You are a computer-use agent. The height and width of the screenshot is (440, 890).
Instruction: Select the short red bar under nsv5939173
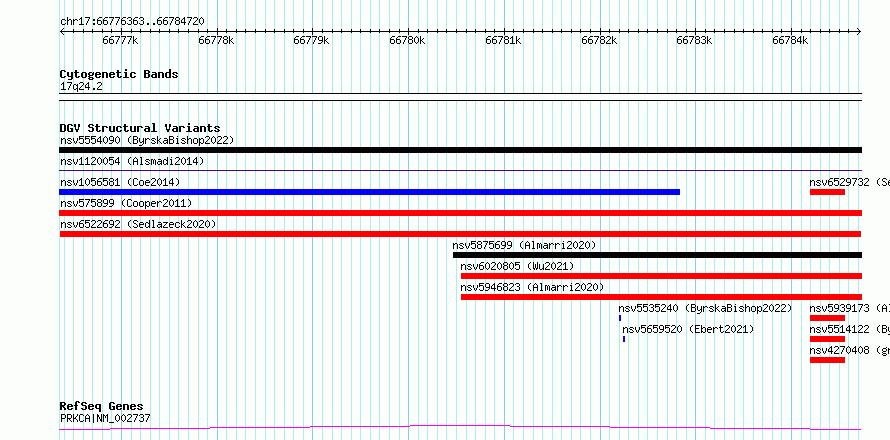click(x=827, y=318)
